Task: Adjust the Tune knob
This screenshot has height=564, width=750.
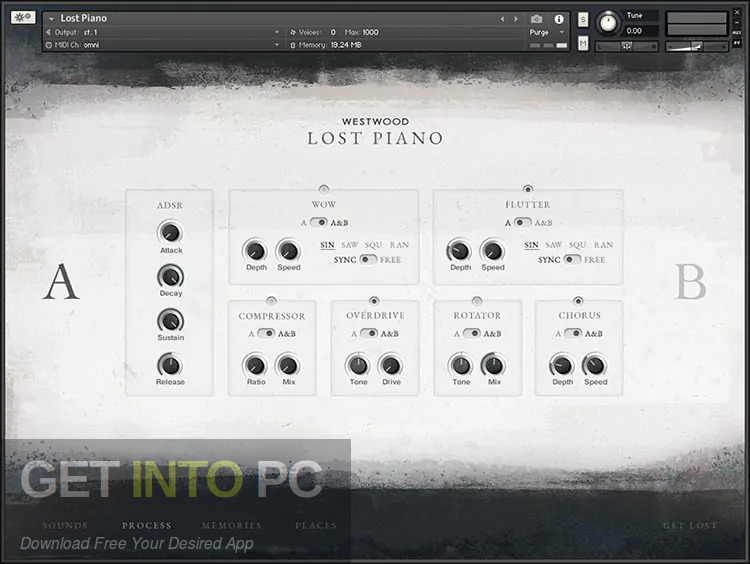Action: pos(608,23)
